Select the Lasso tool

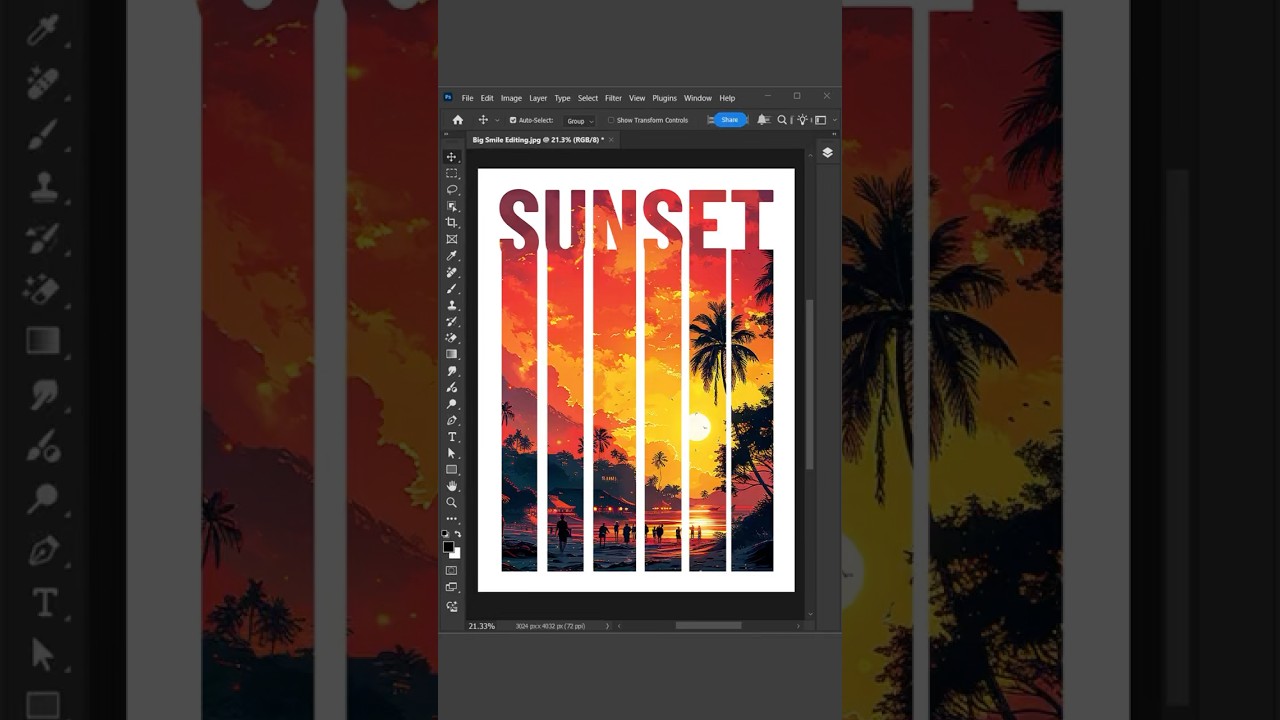451,190
